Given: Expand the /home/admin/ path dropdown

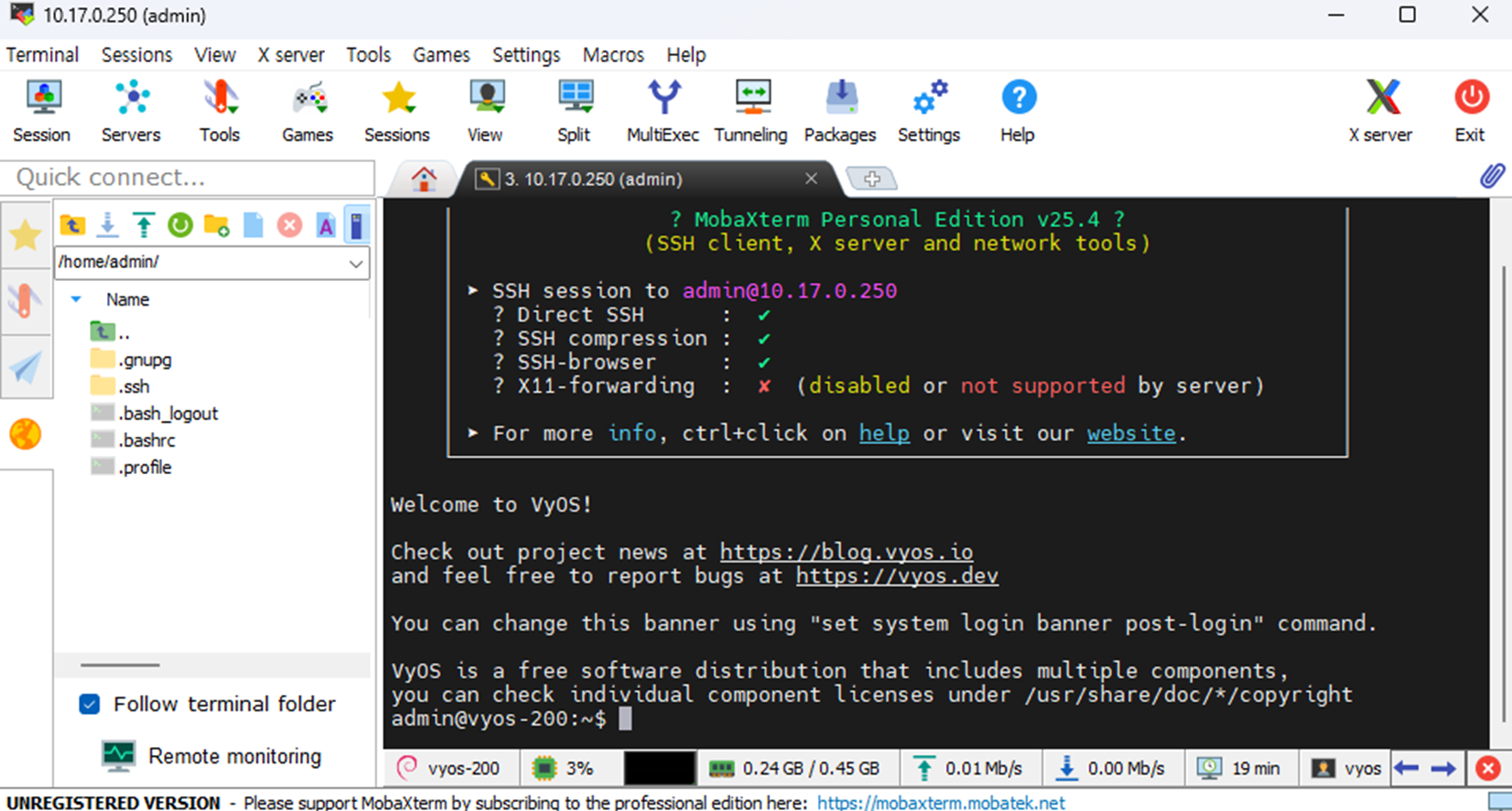Looking at the screenshot, I should pyautogui.click(x=356, y=263).
